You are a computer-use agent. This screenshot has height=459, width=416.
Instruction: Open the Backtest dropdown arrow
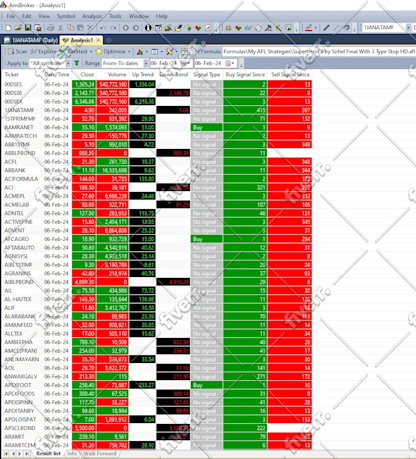pyautogui.click(x=91, y=52)
